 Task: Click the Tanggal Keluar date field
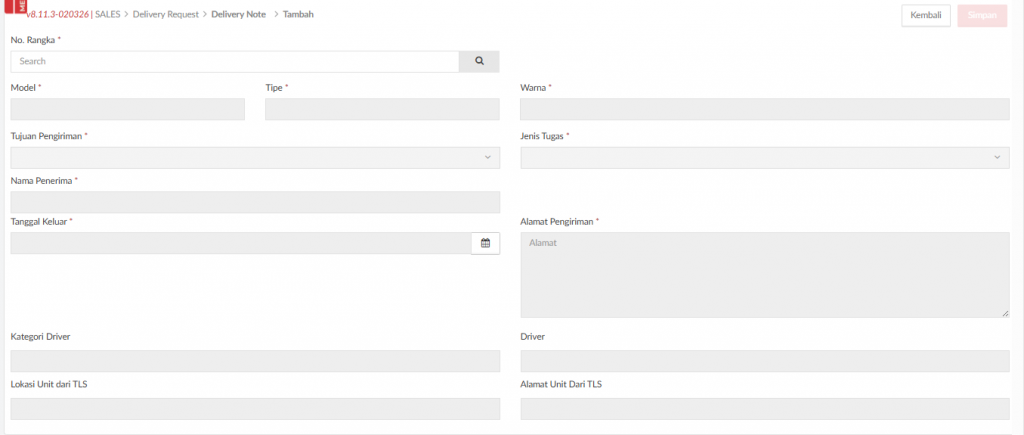(x=240, y=243)
